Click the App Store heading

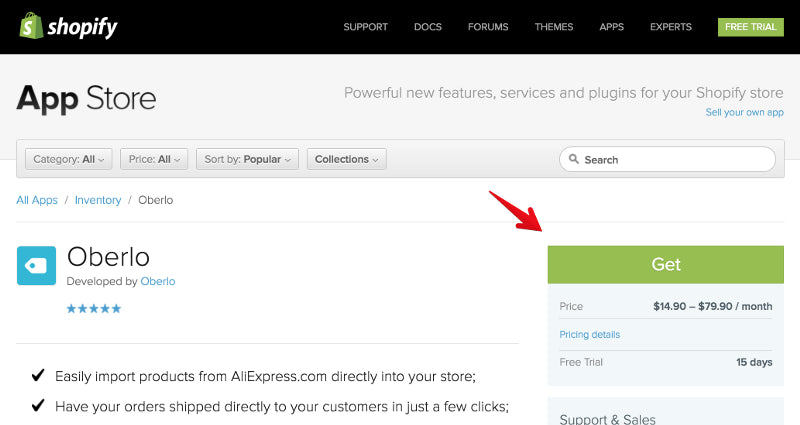click(86, 99)
